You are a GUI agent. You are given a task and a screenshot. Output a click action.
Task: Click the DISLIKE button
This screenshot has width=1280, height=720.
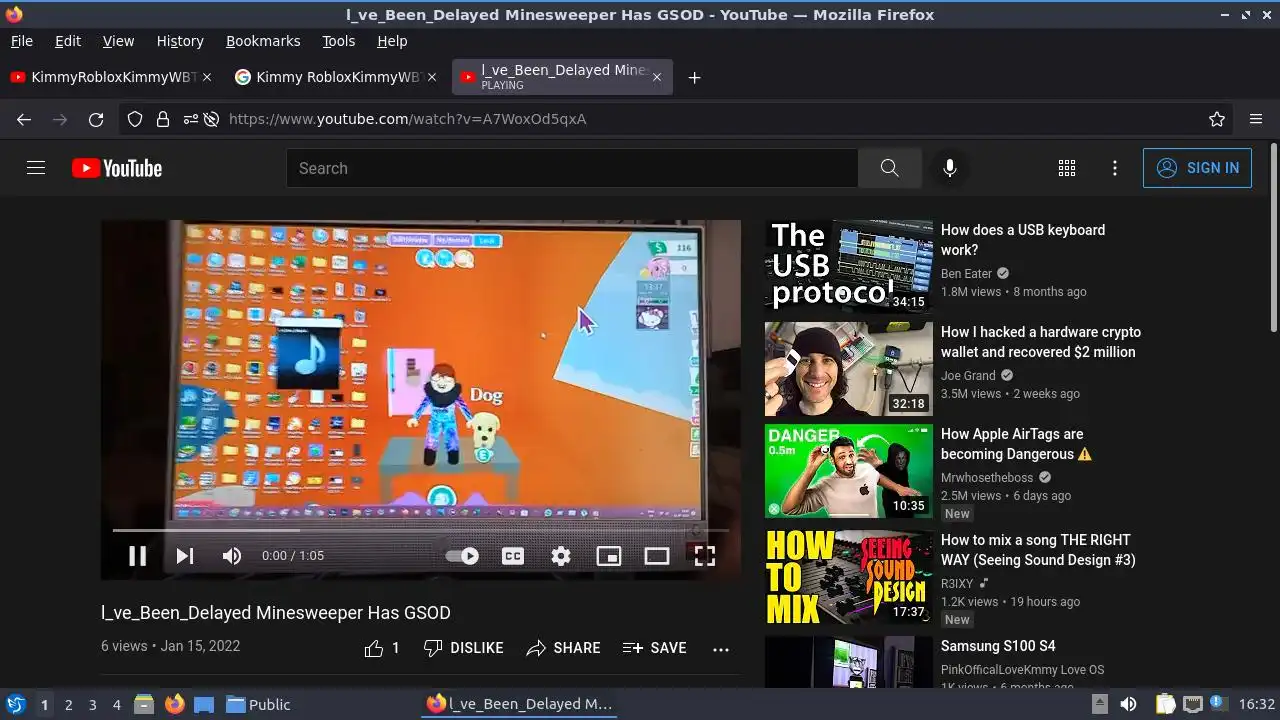[463, 648]
